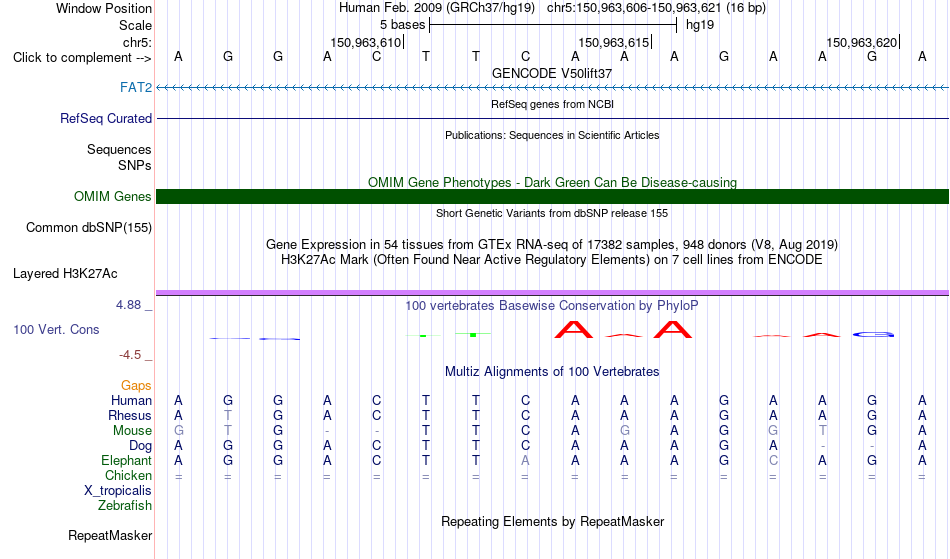This screenshot has width=950, height=559.
Task: Select the X_tropicalis species label
Action: tap(118, 491)
